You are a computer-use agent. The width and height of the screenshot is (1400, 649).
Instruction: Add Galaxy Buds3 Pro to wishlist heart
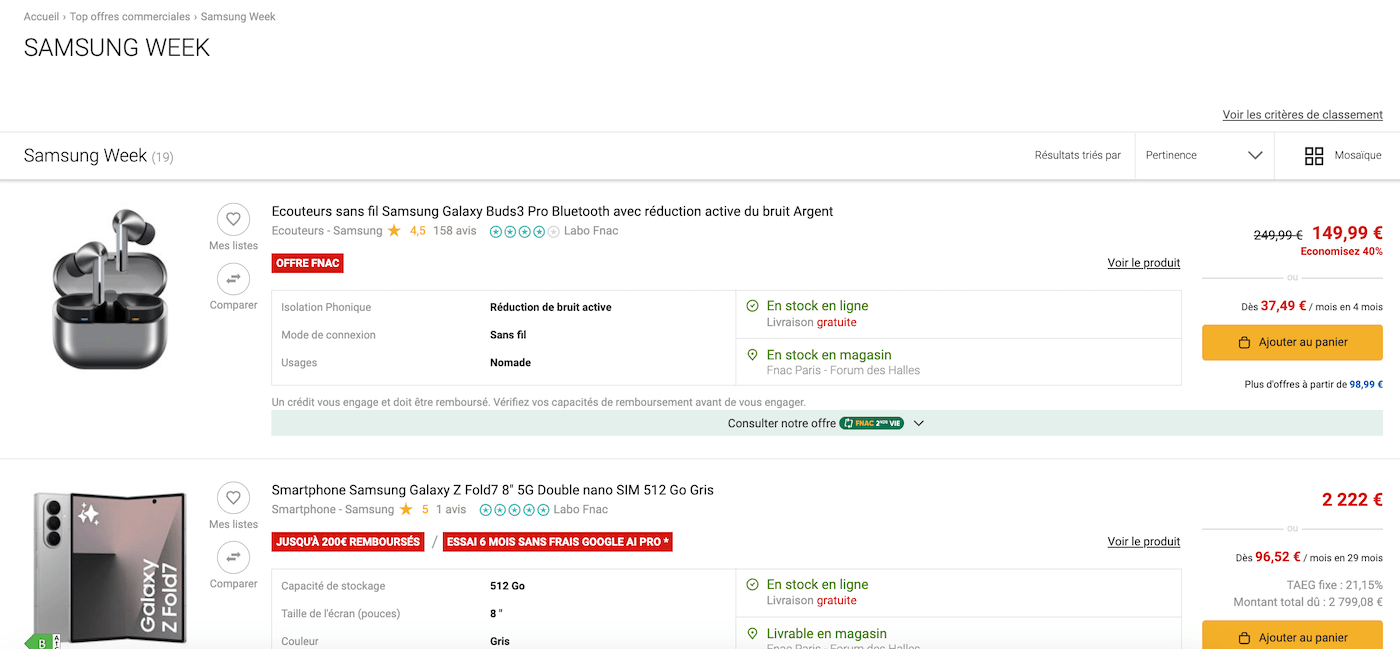(233, 219)
